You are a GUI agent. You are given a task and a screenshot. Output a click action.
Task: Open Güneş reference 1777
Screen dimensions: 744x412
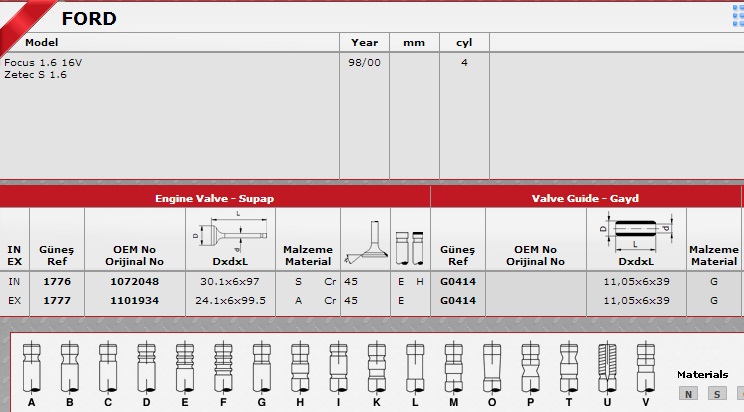[57, 299]
